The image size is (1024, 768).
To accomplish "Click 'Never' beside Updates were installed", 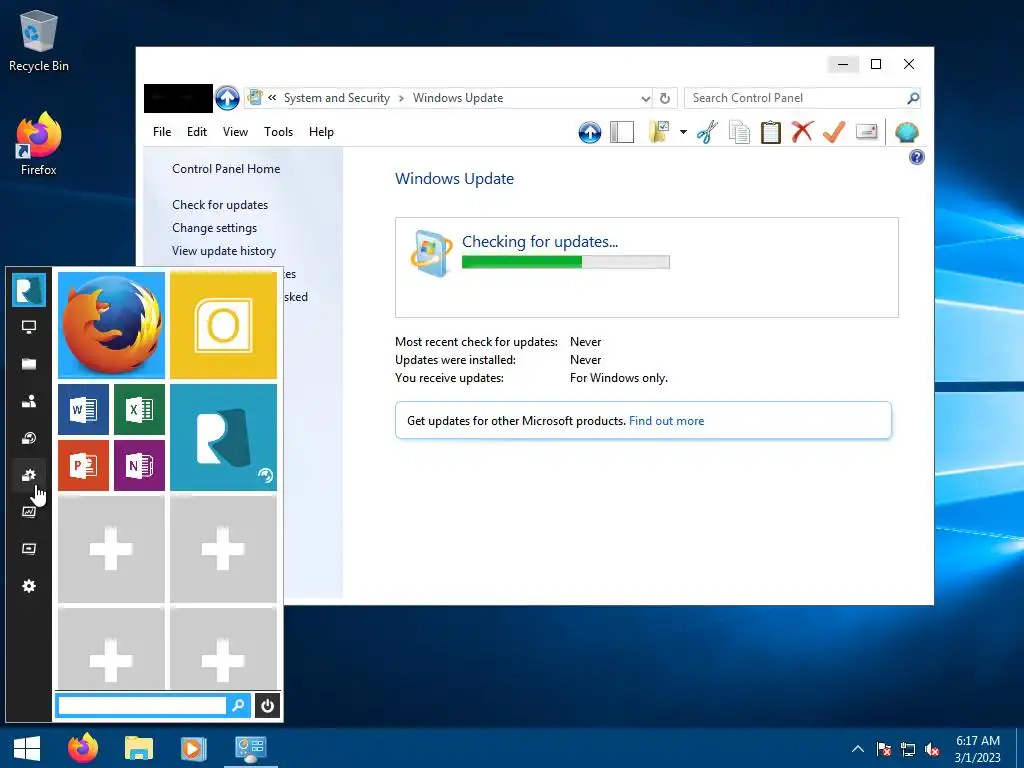I will pyautogui.click(x=585, y=360).
